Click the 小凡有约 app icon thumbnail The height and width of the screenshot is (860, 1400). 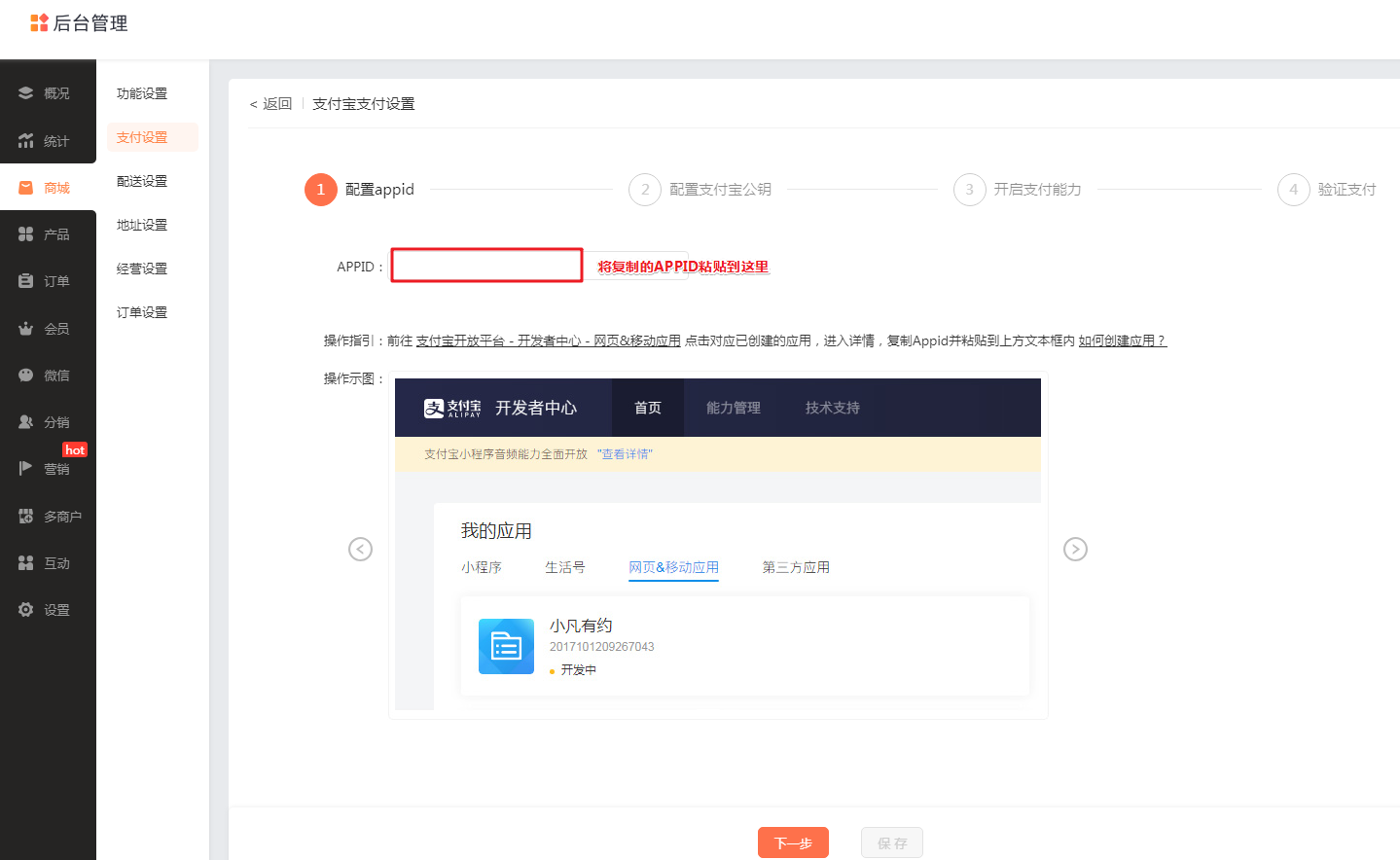[506, 646]
